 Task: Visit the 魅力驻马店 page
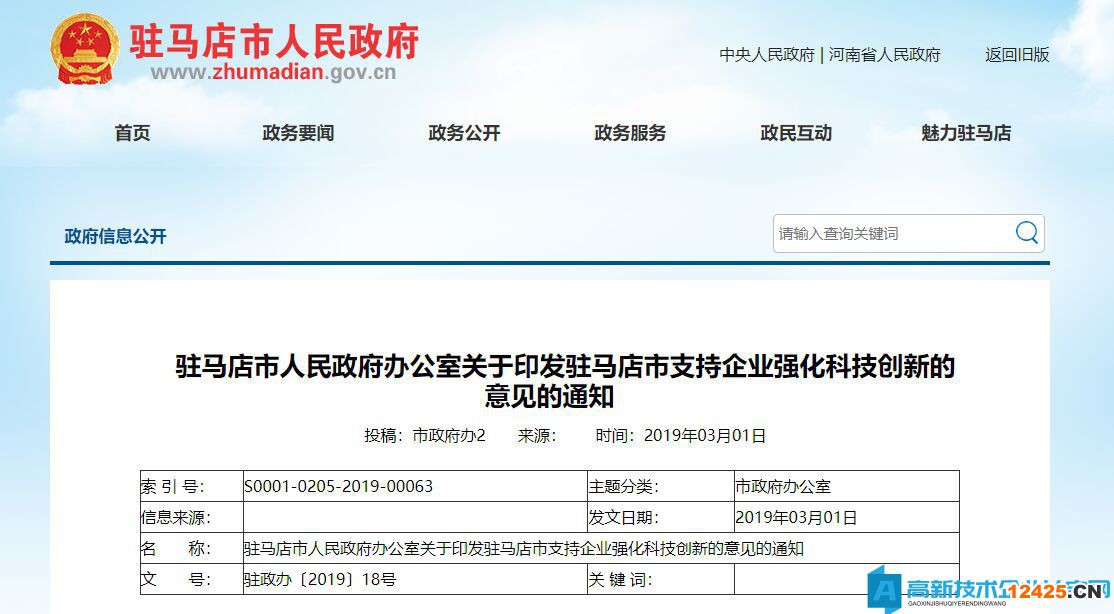[x=966, y=133]
